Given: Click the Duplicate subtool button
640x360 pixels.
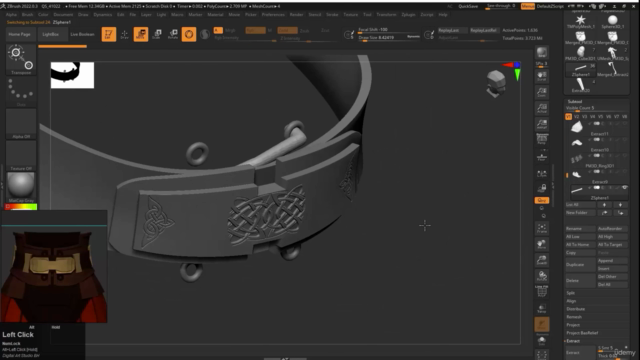Looking at the screenshot, I should [x=580, y=264].
